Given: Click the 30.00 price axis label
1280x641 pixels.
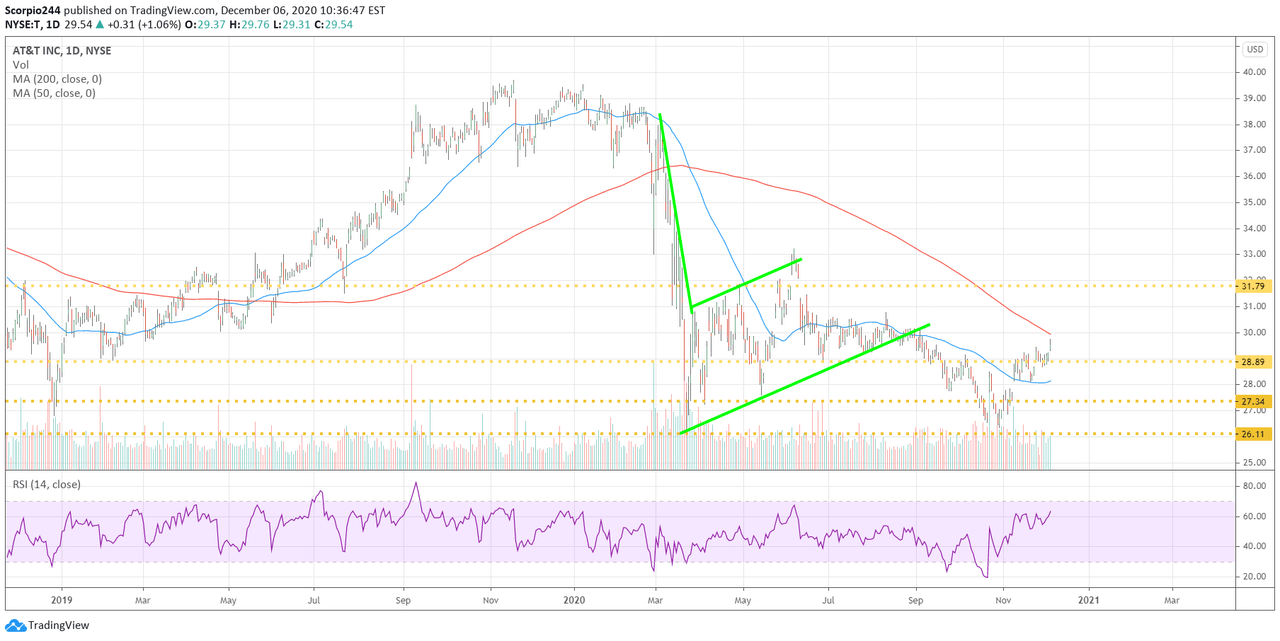Looking at the screenshot, I should (1255, 333).
